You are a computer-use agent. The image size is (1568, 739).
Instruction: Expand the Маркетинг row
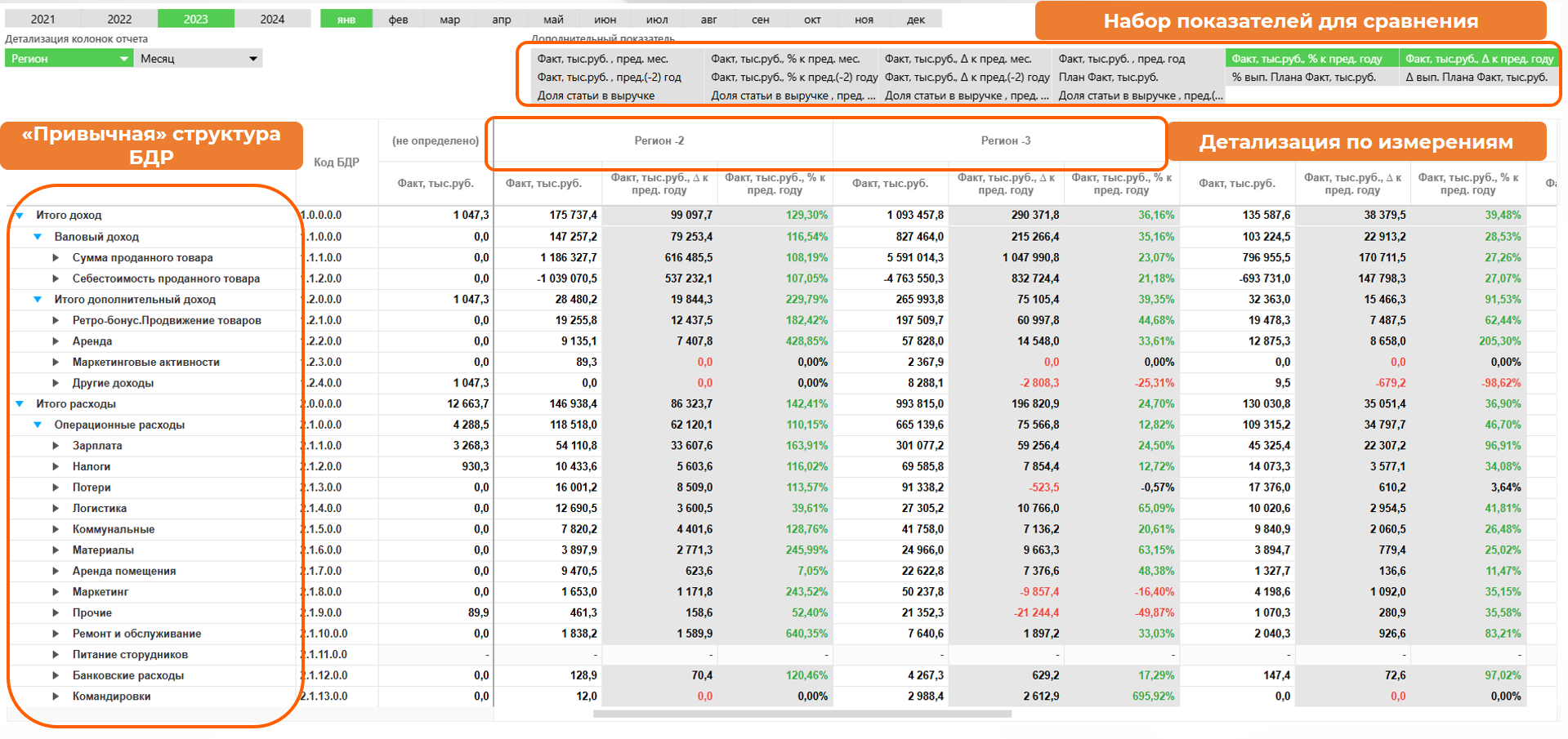click(x=56, y=592)
